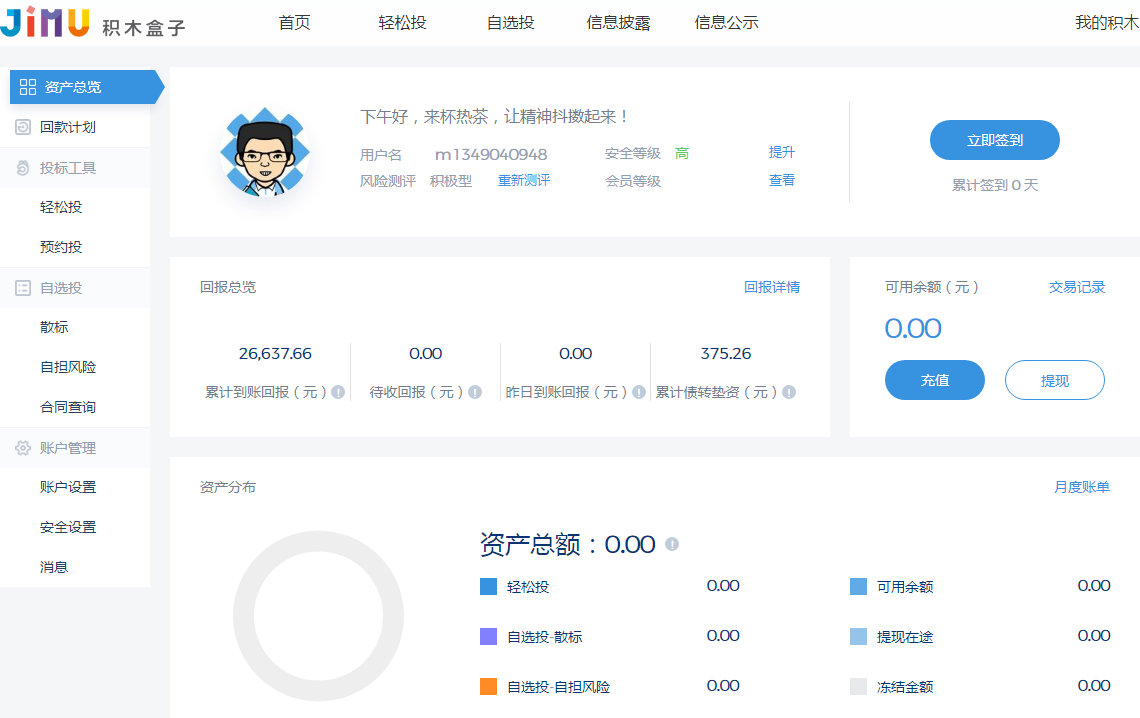Open 信息披露 in top navigation
1140x718 pixels.
pos(618,22)
